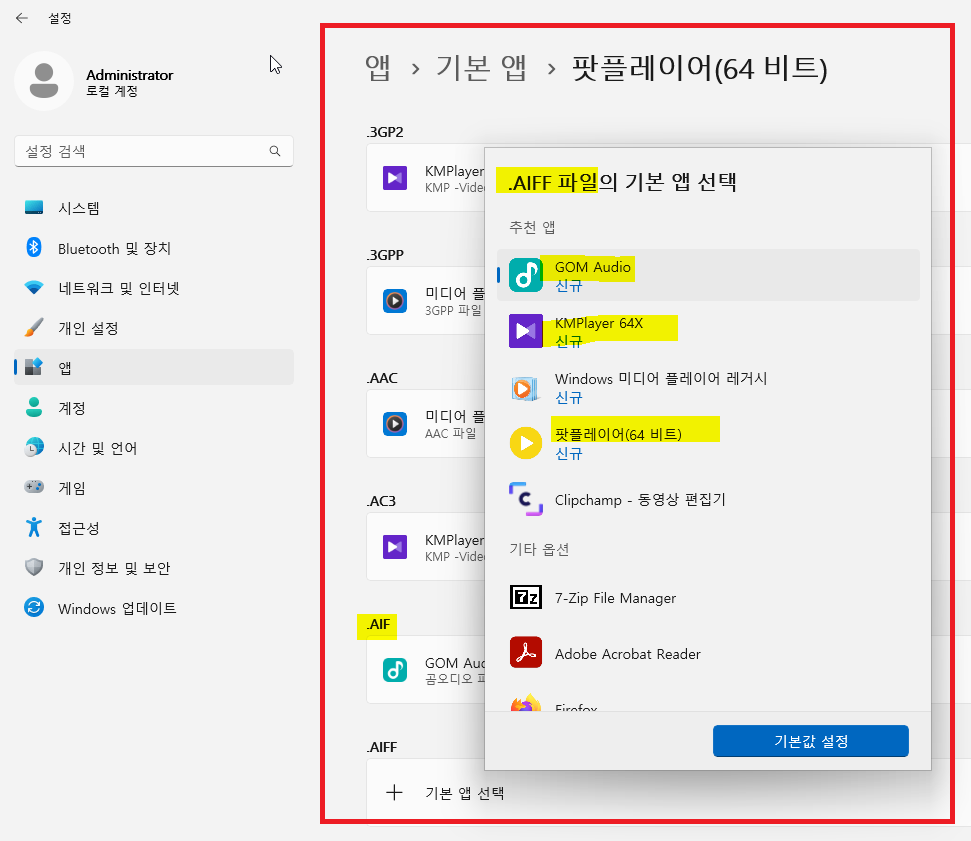Click the 접근성 person icon
The image size is (971, 841).
(x=34, y=527)
